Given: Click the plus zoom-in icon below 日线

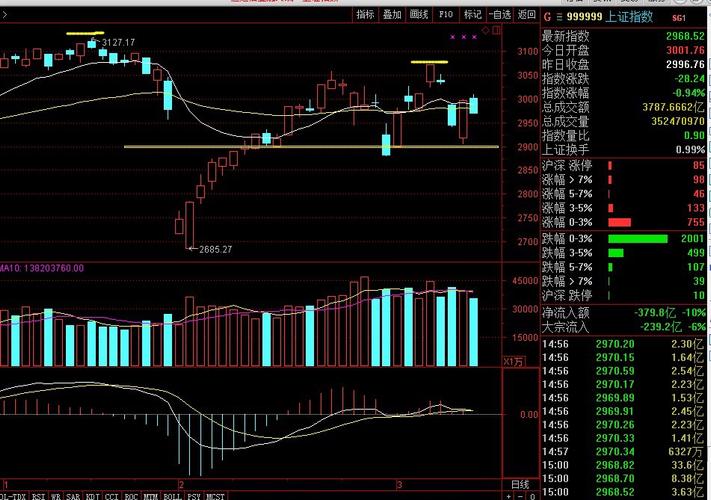Looking at the screenshot, I should point(509,496).
